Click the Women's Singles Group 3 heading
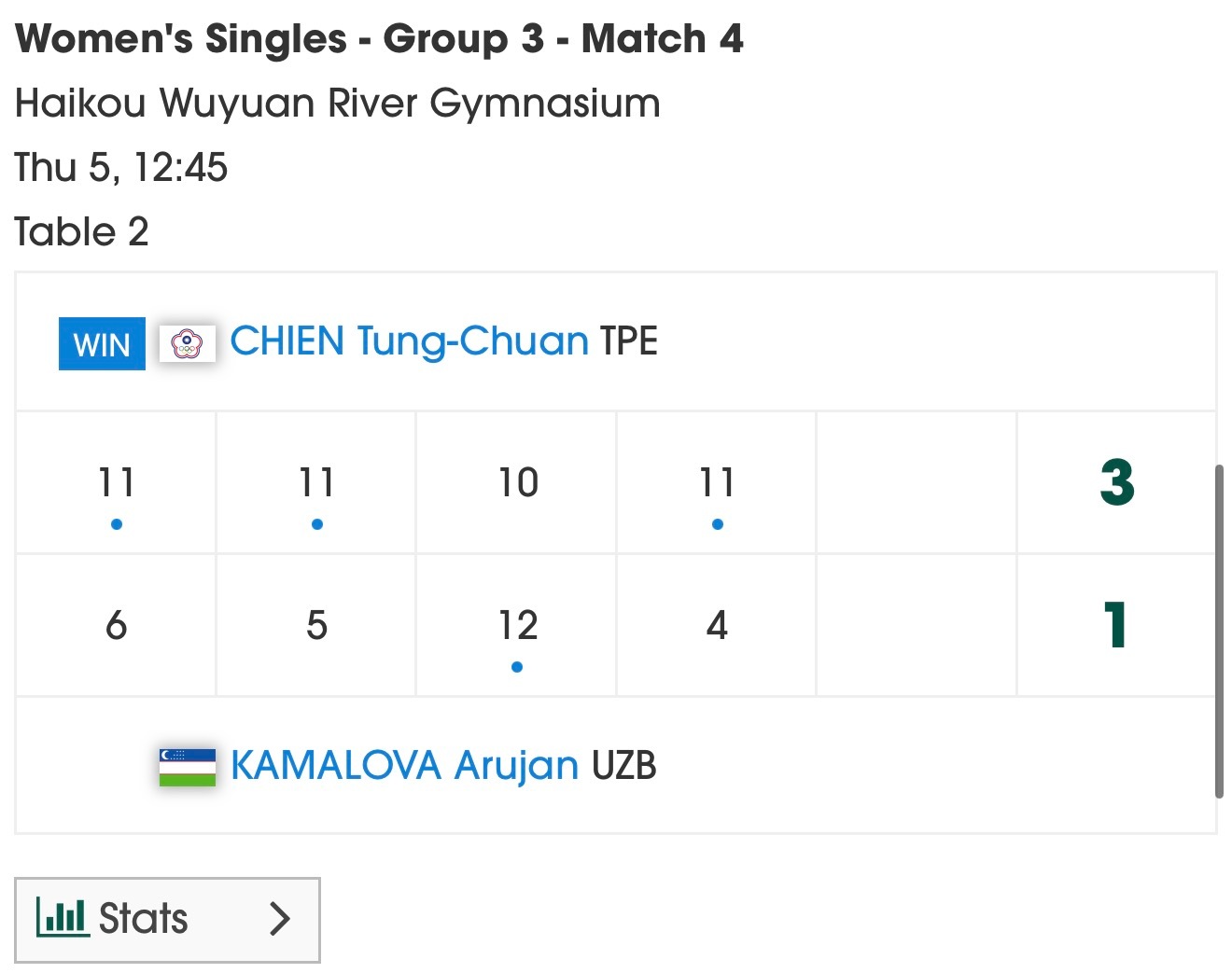The height and width of the screenshot is (973, 1232). pyautogui.click(x=380, y=39)
